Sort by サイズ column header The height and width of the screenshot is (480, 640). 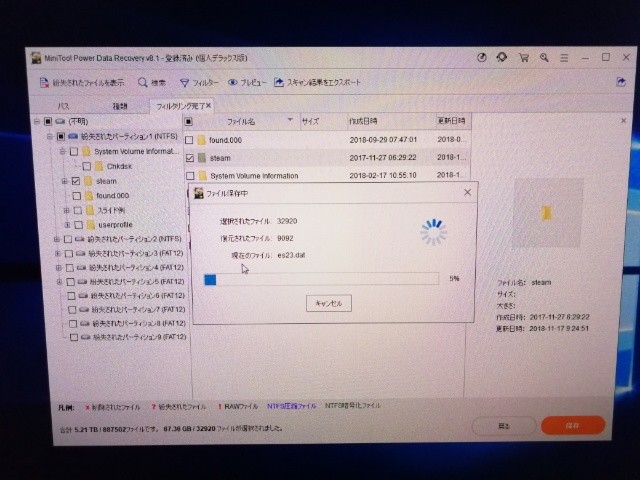[x=323, y=121]
